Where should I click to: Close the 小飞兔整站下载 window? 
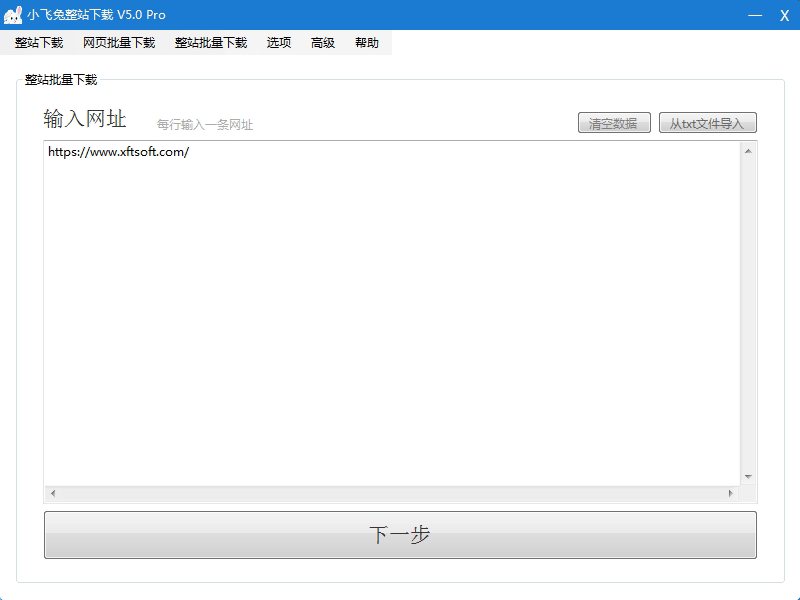tap(785, 15)
